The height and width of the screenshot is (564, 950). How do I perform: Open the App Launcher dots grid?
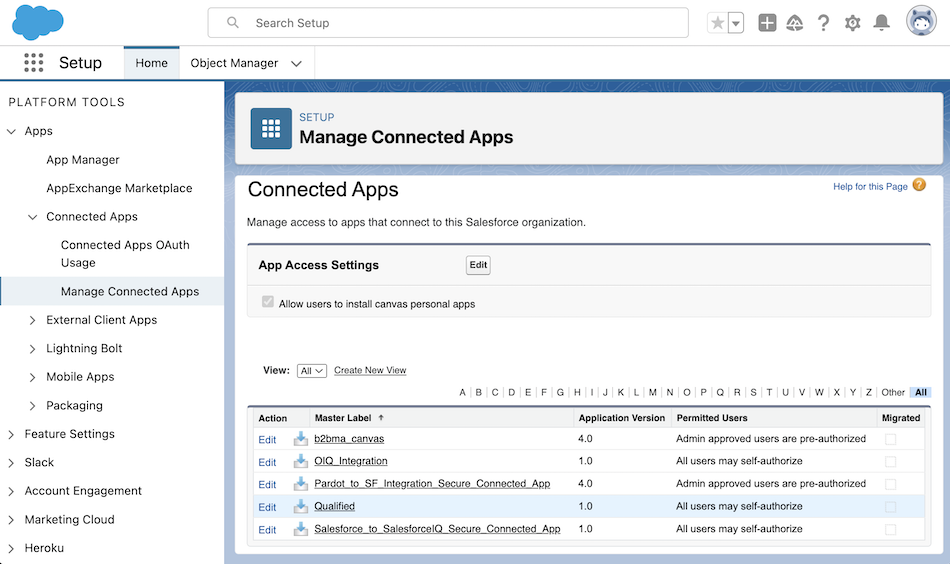coord(33,62)
